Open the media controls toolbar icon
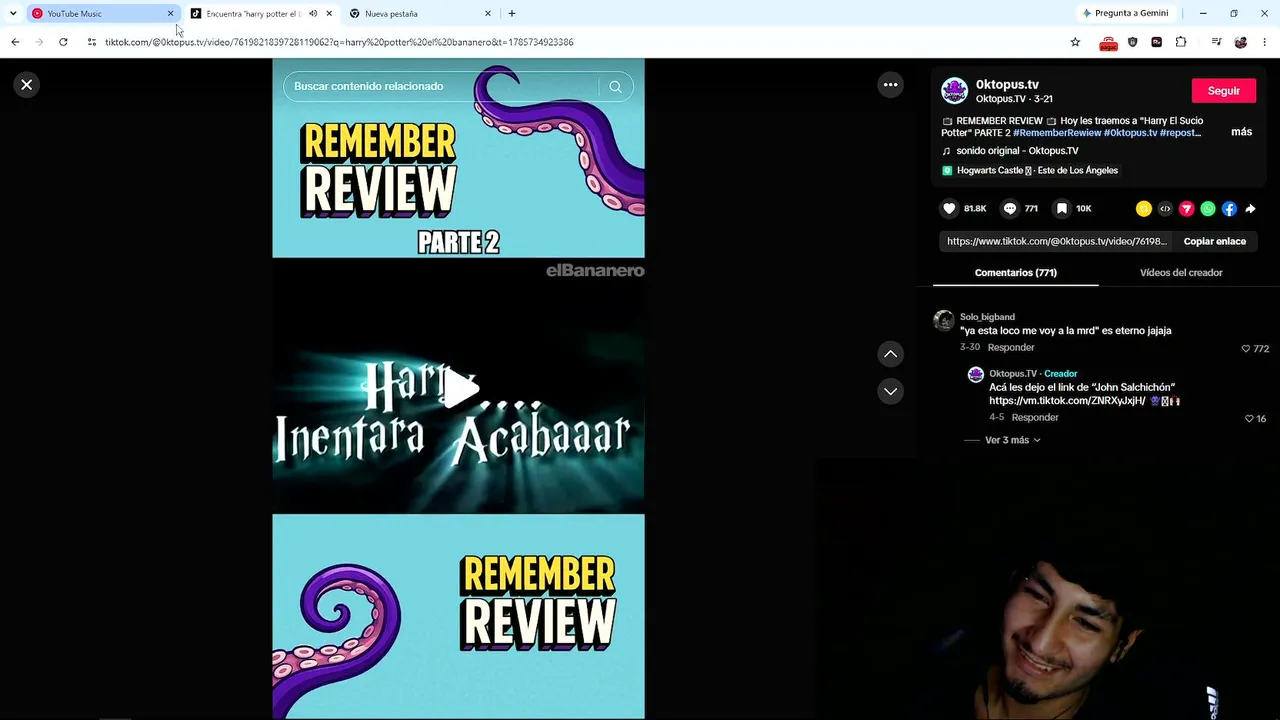The width and height of the screenshot is (1280, 720). tap(1216, 42)
